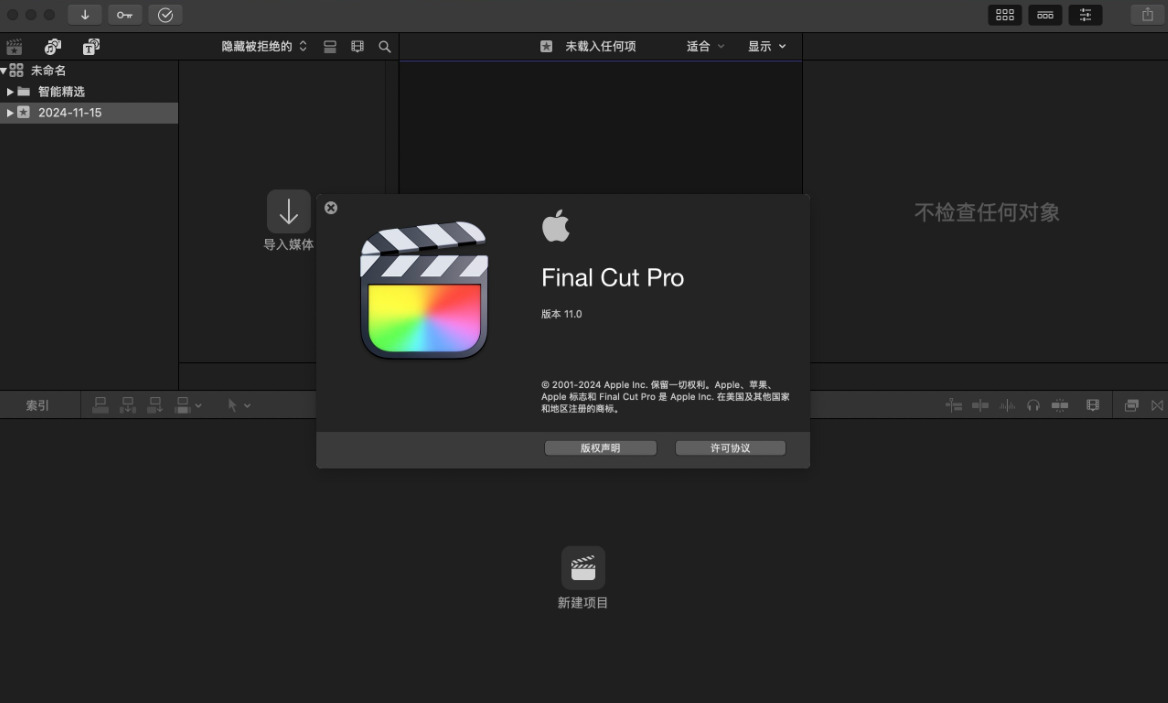Select the 未命名 library row

click(89, 70)
